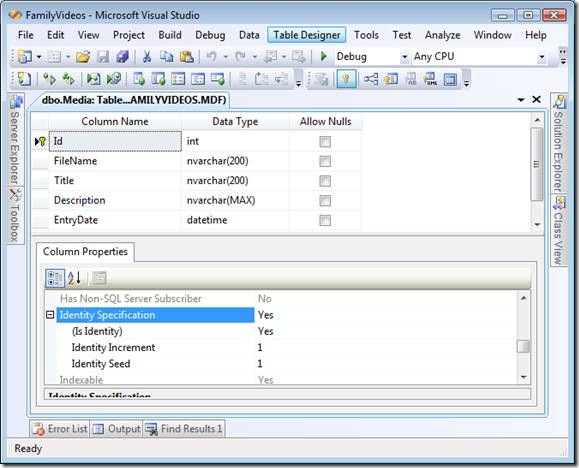
Task: Click the Paste clipboard icon
Action: (x=186, y=57)
